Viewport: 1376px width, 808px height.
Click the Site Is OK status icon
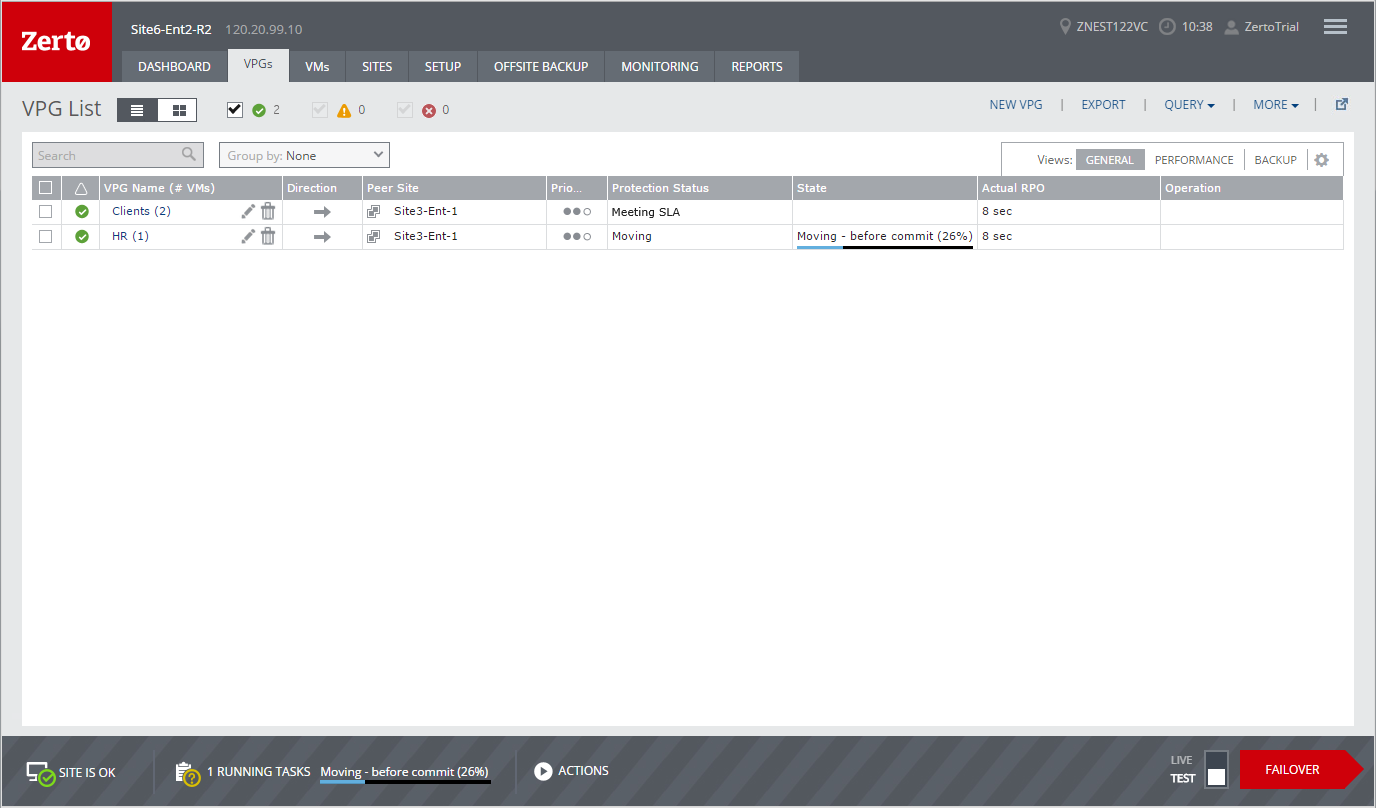click(x=40, y=773)
